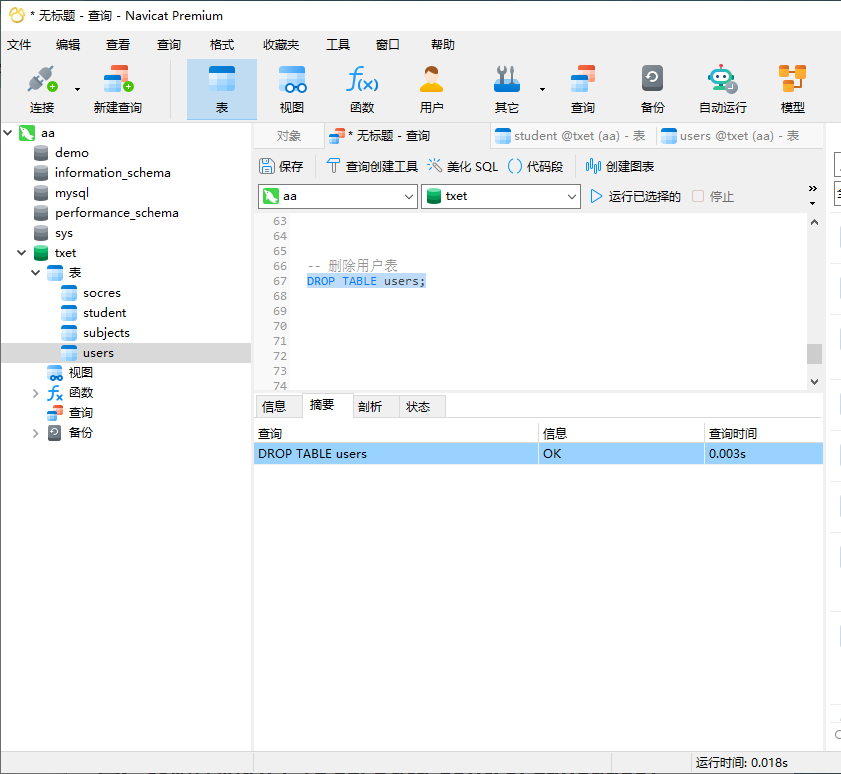Toggle the Stop (停止) checkbox button
841x774 pixels.
point(713,196)
